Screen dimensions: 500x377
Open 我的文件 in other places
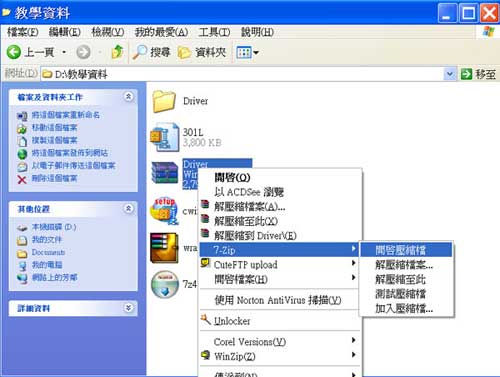point(47,240)
